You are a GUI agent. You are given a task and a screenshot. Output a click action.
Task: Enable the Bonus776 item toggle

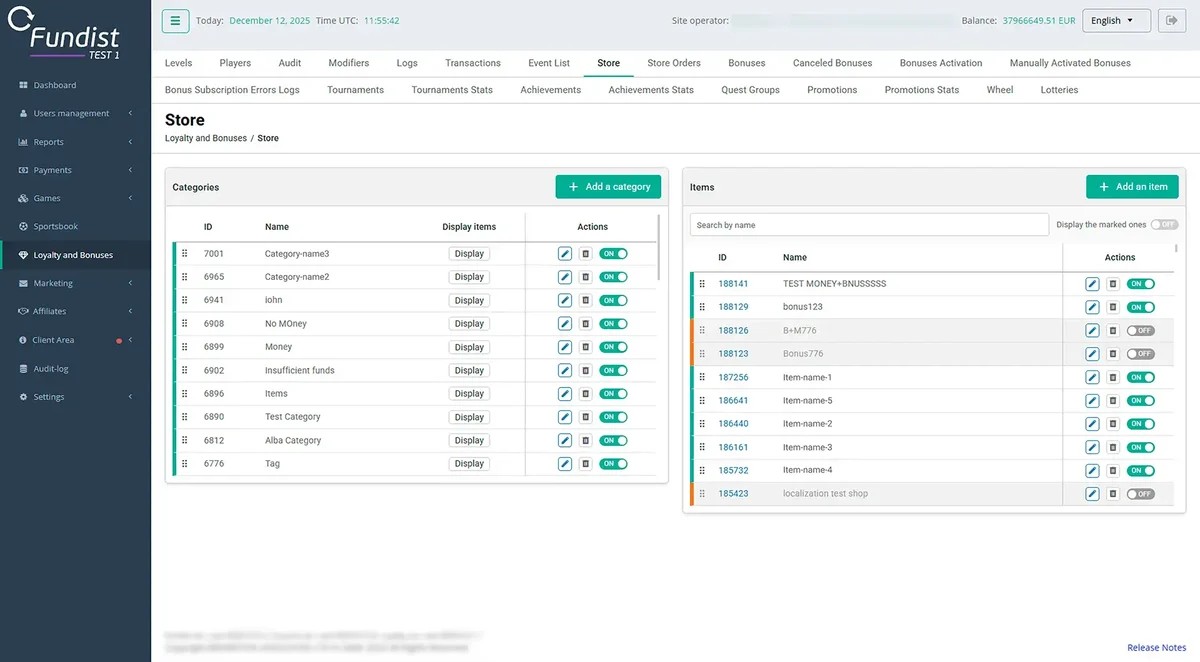click(1140, 354)
